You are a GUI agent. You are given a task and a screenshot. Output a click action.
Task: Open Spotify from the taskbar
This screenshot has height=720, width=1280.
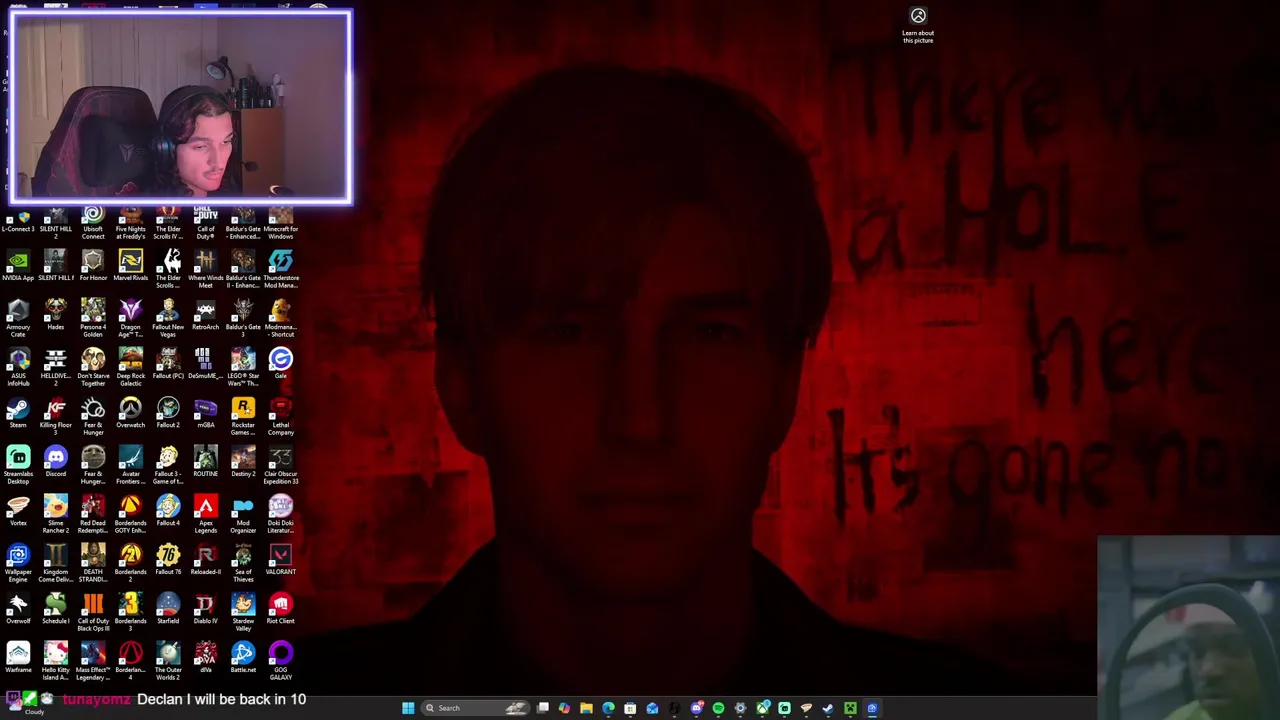[718, 708]
